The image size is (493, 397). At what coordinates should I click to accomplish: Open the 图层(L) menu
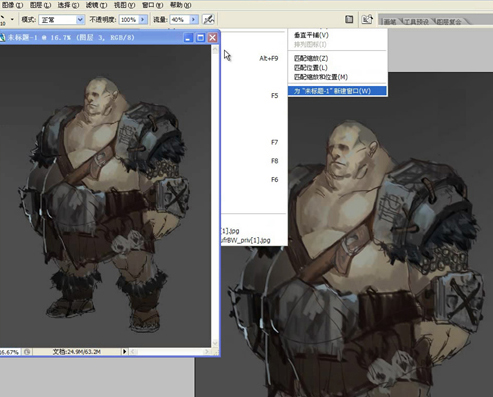pos(40,5)
